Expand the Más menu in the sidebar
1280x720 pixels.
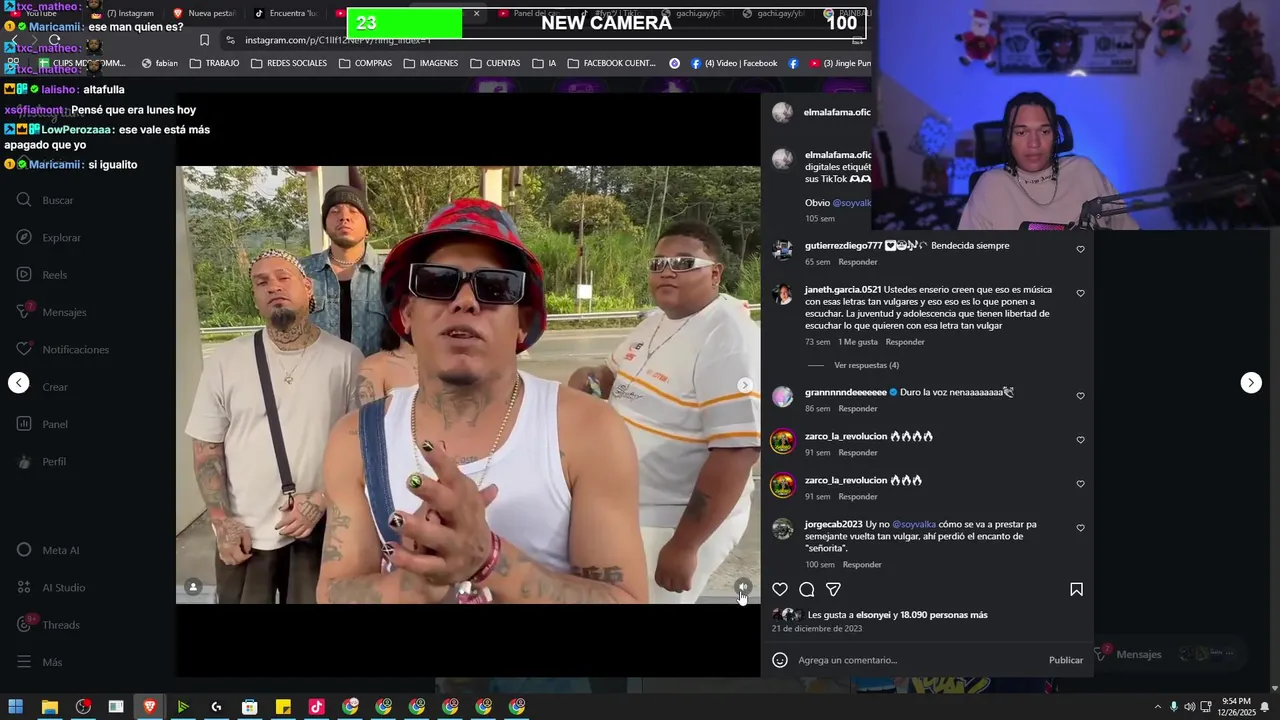click(x=40, y=662)
